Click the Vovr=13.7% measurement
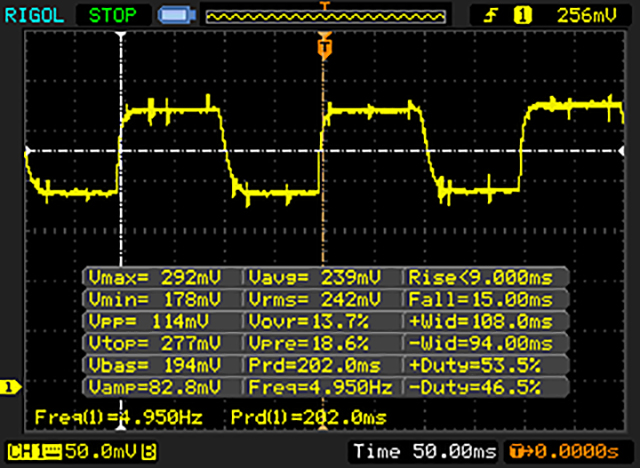Viewport: 640px width, 468px height. (309, 322)
